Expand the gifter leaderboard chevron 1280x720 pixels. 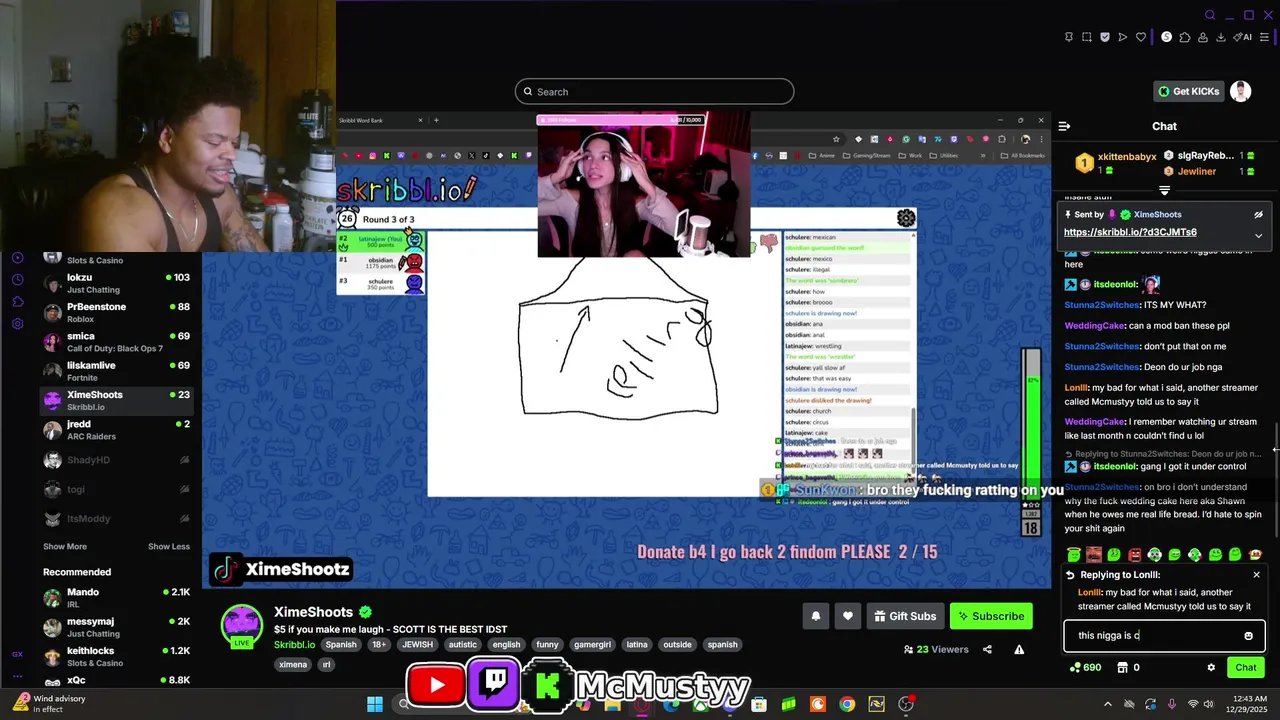(x=1164, y=190)
